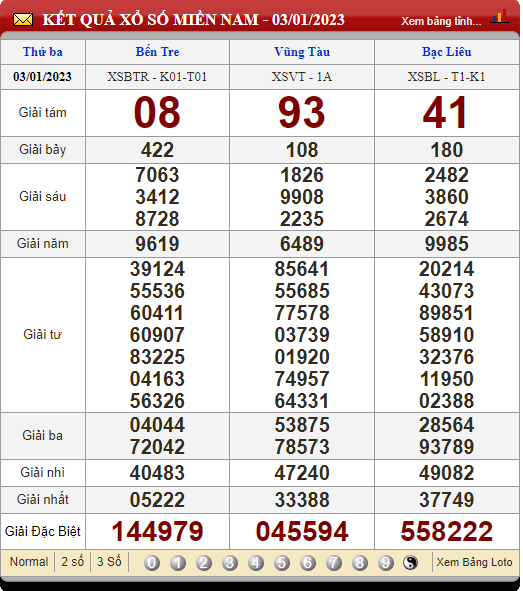Click the yin-yang symbol icon

[x=410, y=563]
